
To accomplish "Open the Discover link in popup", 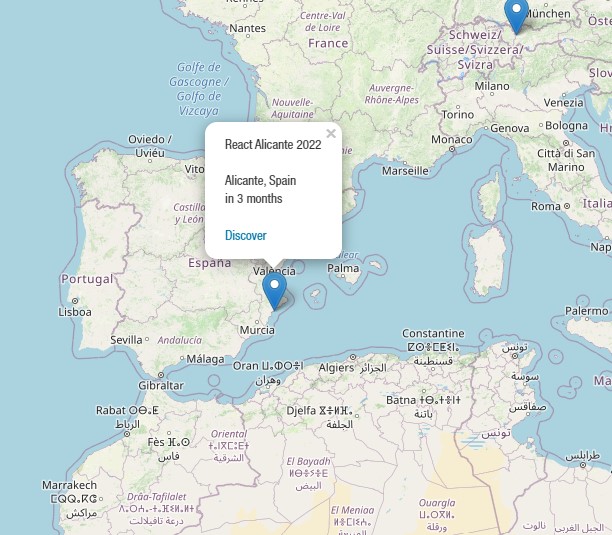I will coord(246,235).
